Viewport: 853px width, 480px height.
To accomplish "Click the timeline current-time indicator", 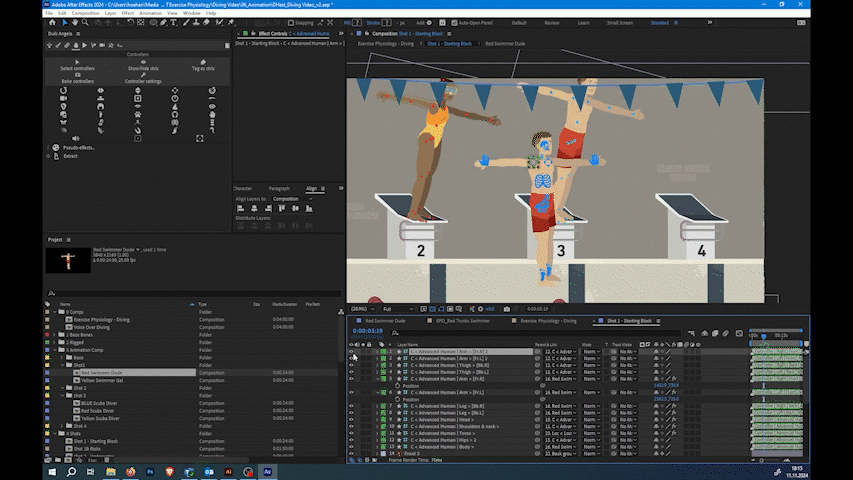I will click(764, 337).
